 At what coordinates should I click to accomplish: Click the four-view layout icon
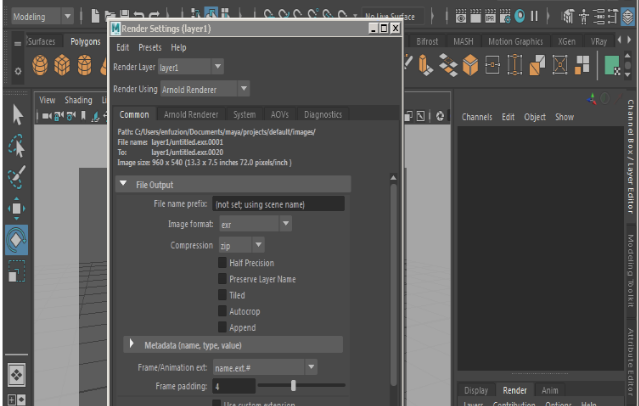click(16, 375)
